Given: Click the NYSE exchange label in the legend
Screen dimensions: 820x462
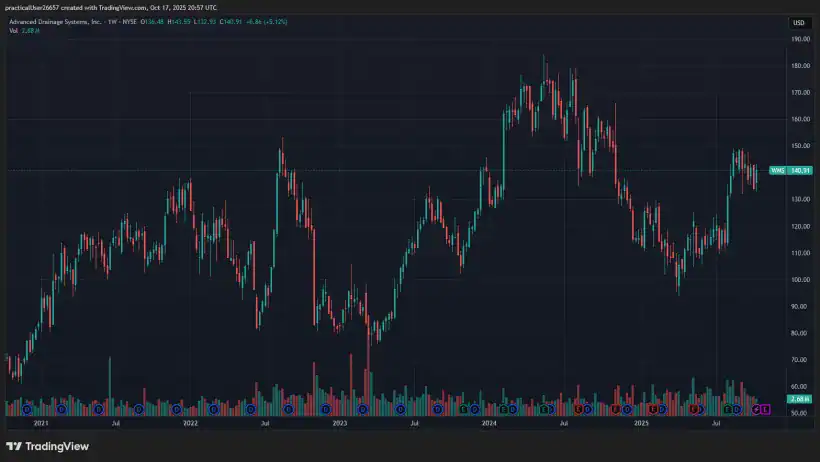Looking at the screenshot, I should pos(128,22).
